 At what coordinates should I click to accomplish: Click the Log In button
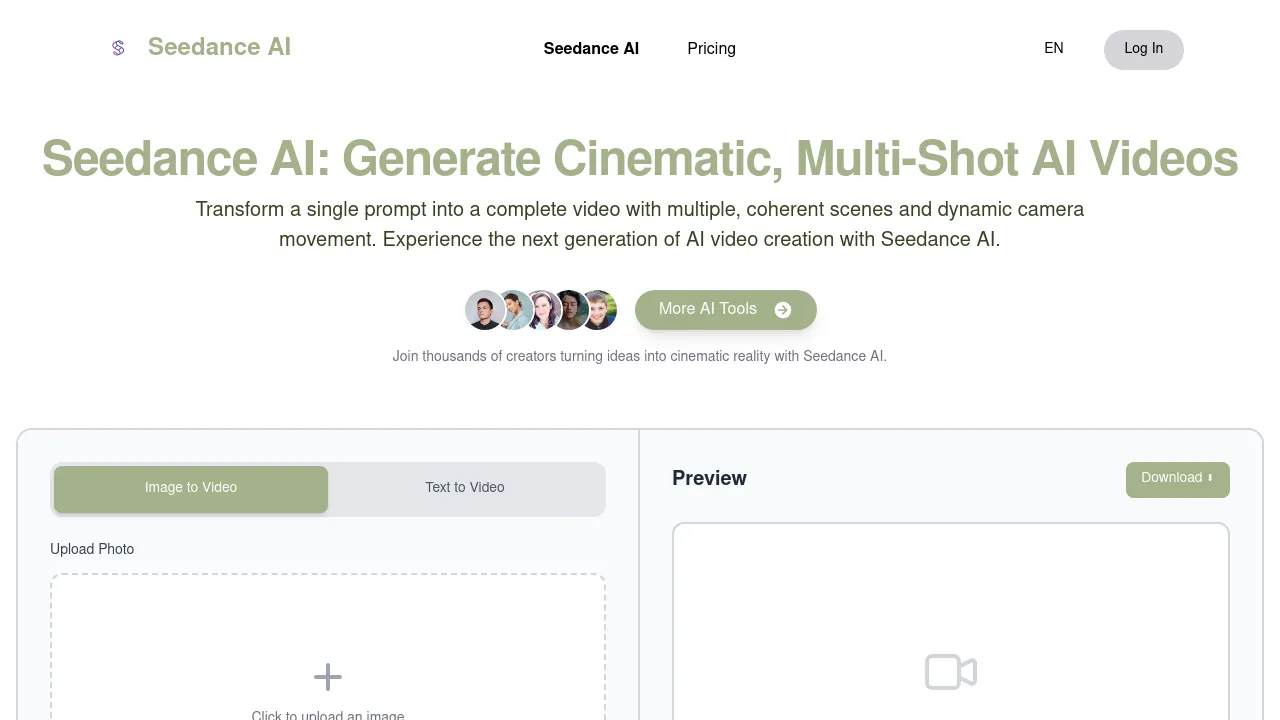click(1144, 49)
